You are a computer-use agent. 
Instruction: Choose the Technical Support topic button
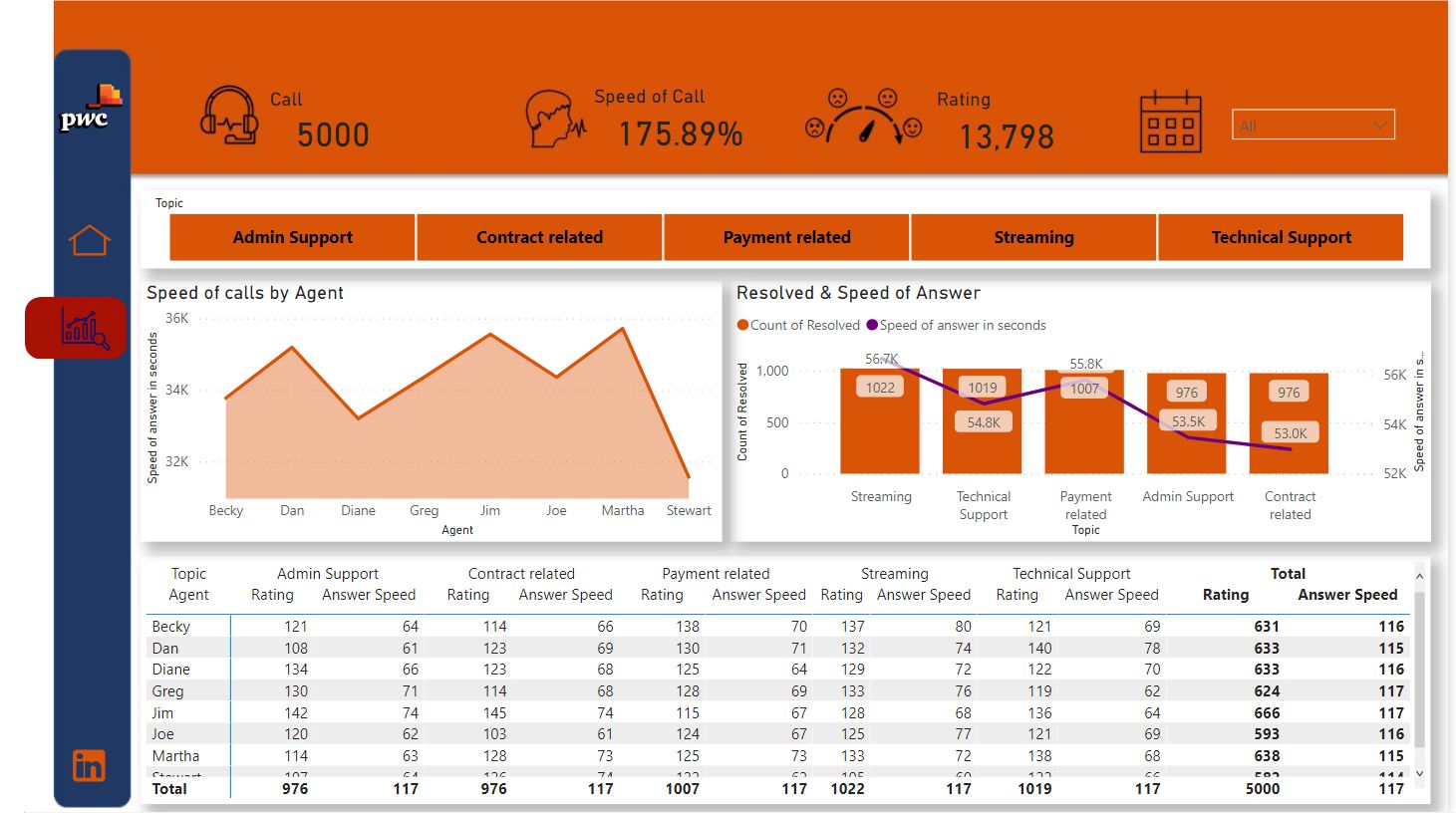[1281, 237]
